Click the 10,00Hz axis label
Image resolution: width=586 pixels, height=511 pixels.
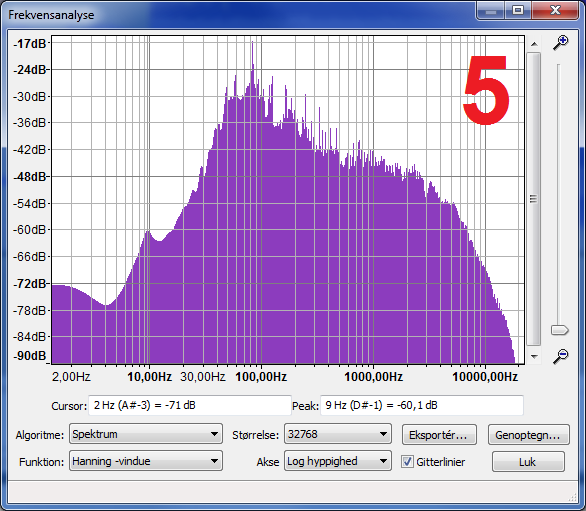149,376
